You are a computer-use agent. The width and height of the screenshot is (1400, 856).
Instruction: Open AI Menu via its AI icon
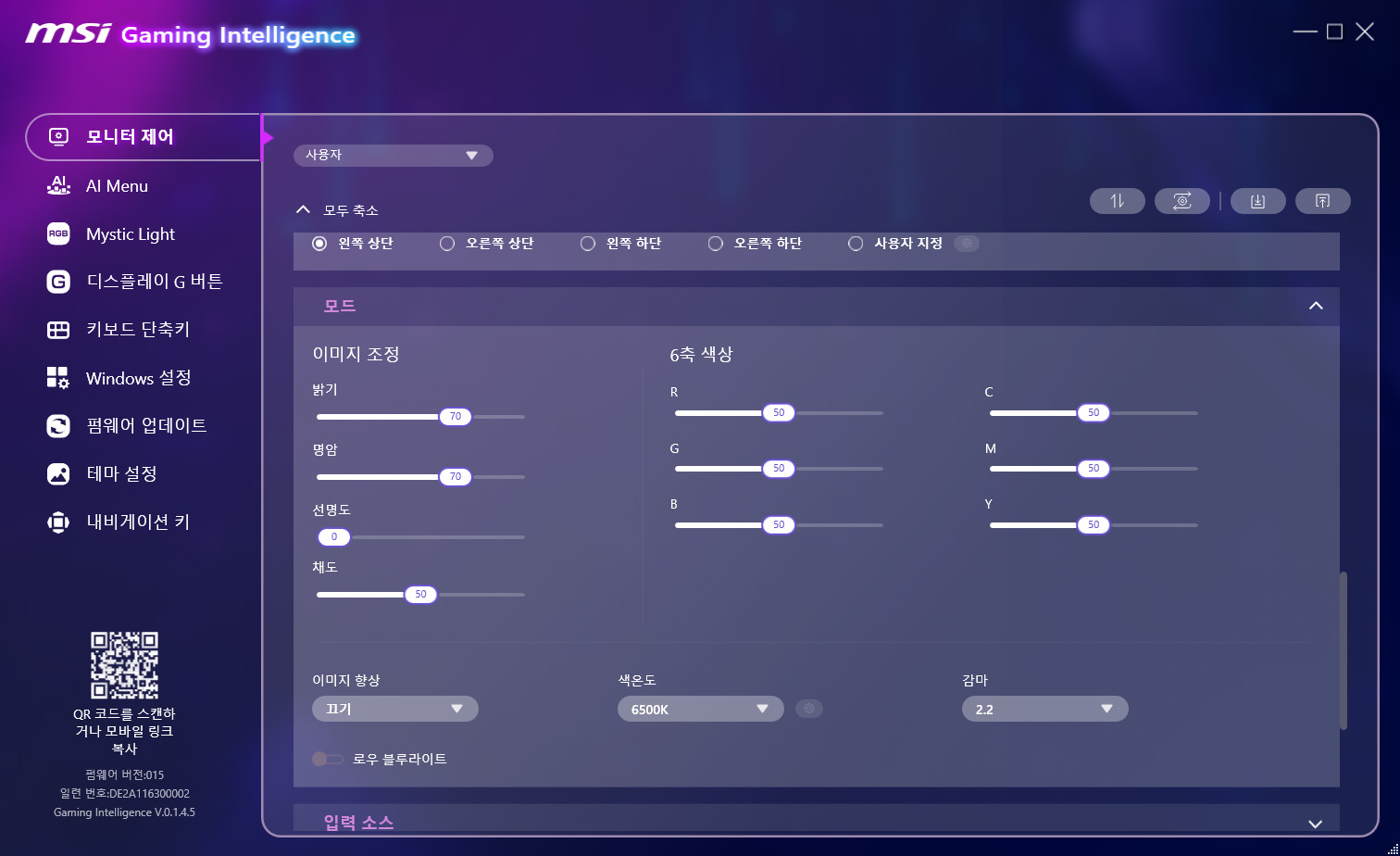pyautogui.click(x=58, y=185)
